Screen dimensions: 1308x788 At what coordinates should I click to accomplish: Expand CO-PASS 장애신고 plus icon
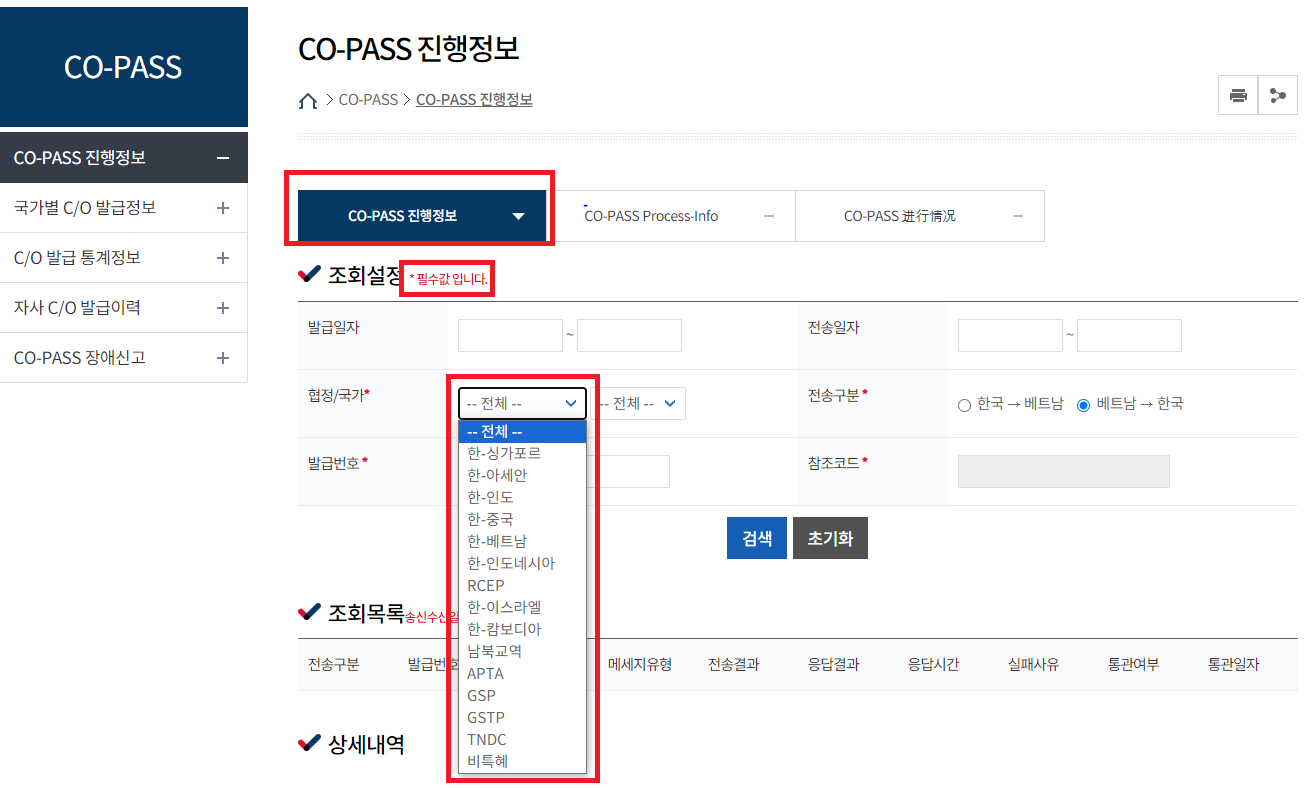click(223, 358)
